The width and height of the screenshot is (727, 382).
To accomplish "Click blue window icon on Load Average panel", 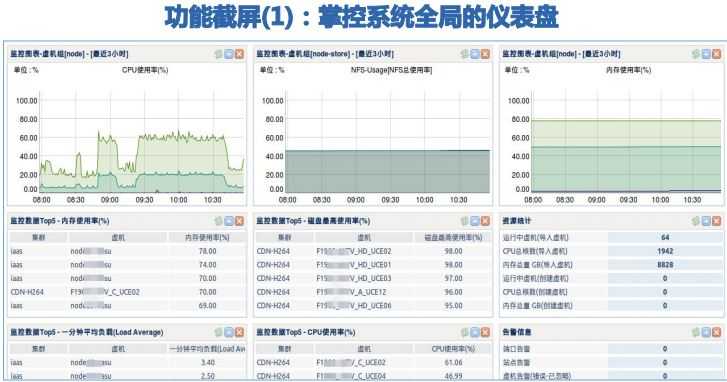I will coord(229,332).
